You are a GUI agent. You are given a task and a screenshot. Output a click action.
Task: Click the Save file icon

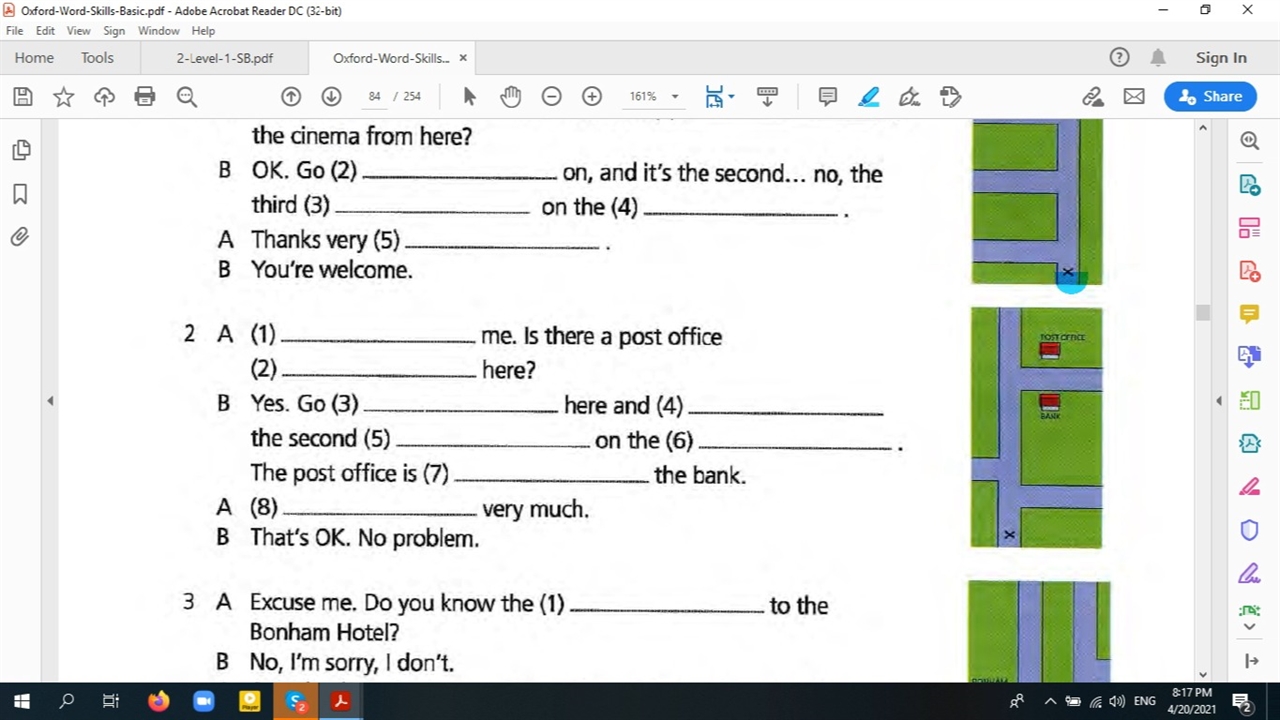pos(23,97)
